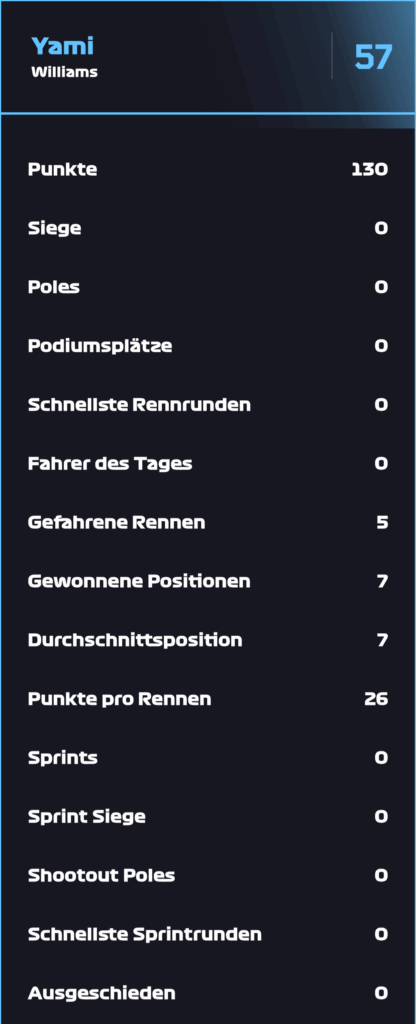This screenshot has width=416, height=1024.
Task: Click the driver name Yami
Action: click(x=63, y=46)
